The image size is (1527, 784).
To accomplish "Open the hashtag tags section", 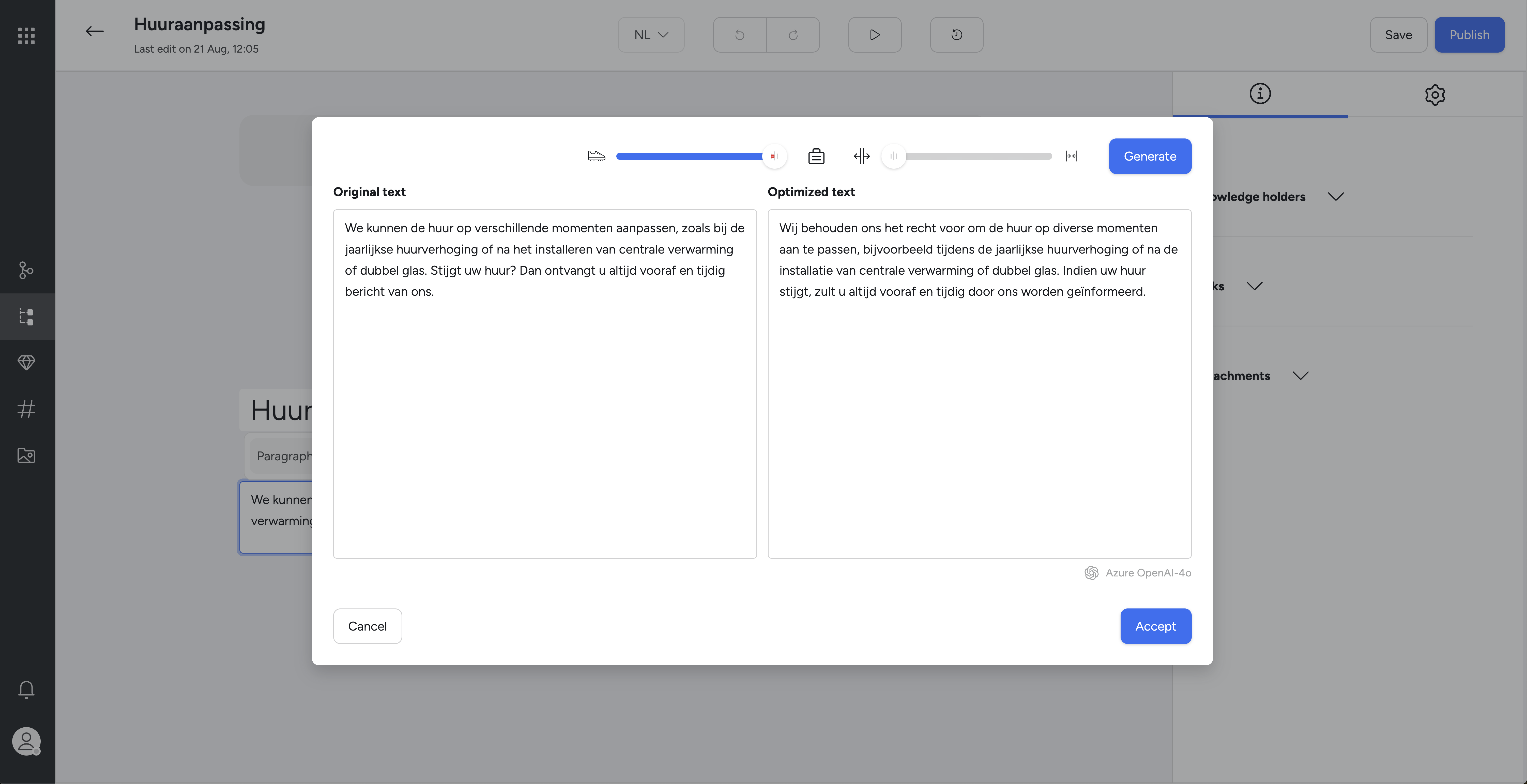I will point(26,409).
